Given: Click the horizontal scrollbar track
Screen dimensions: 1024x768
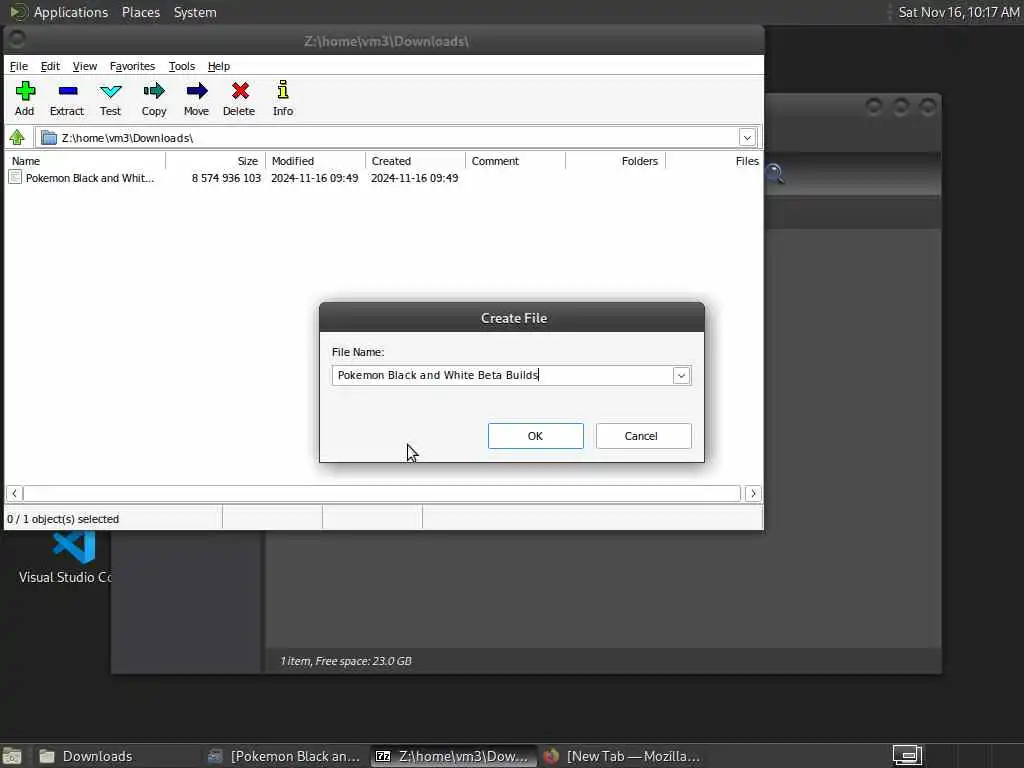Looking at the screenshot, I should [x=382, y=494].
